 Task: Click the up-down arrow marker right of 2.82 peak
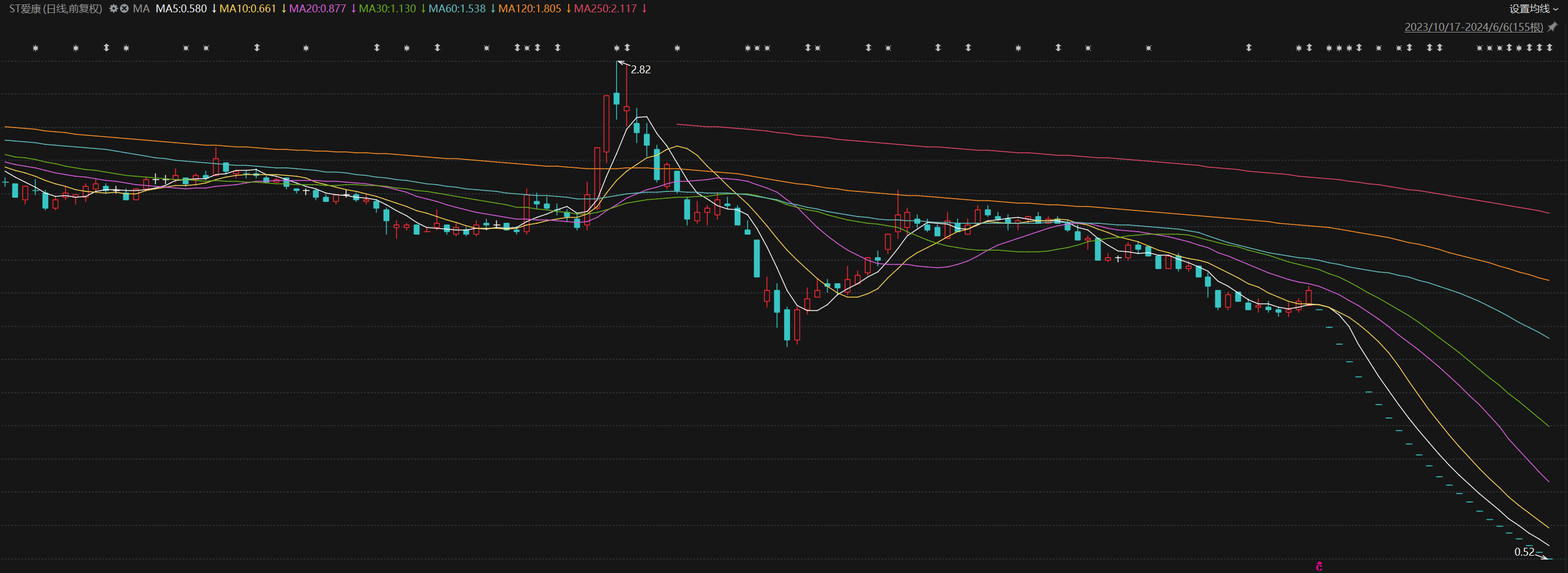click(627, 48)
